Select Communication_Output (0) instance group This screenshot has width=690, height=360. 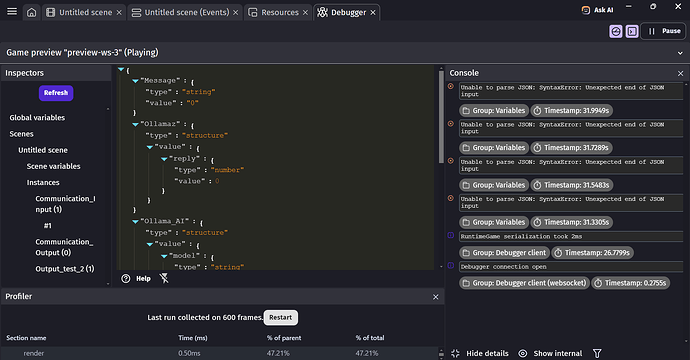[x=64, y=247]
